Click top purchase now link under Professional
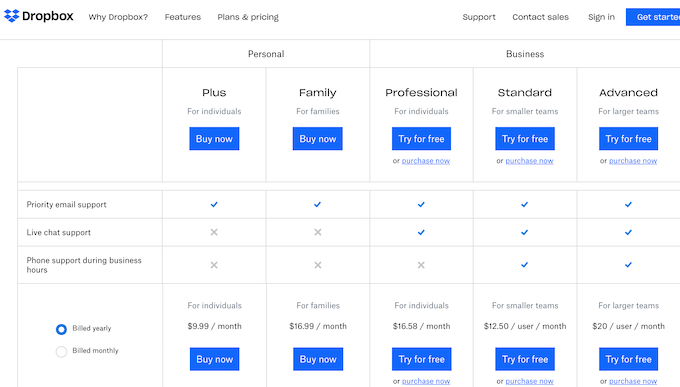The width and height of the screenshot is (680, 387). [426, 161]
